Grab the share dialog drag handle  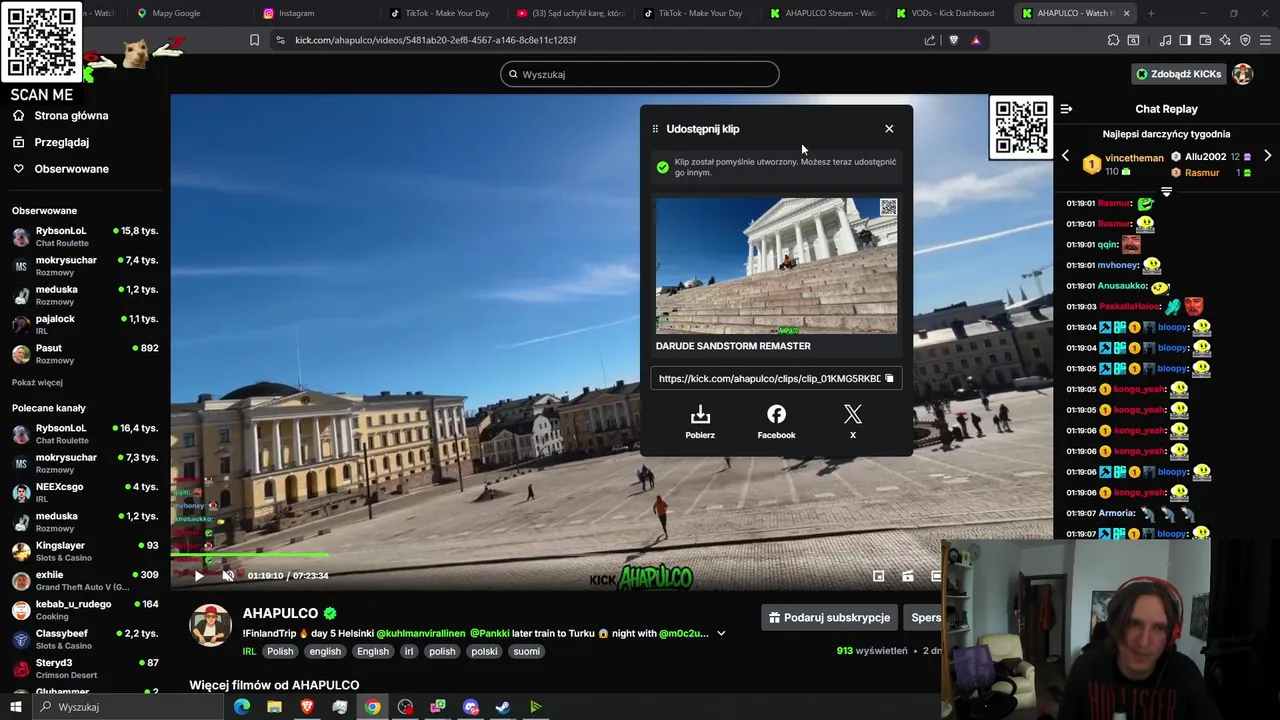pos(655,129)
